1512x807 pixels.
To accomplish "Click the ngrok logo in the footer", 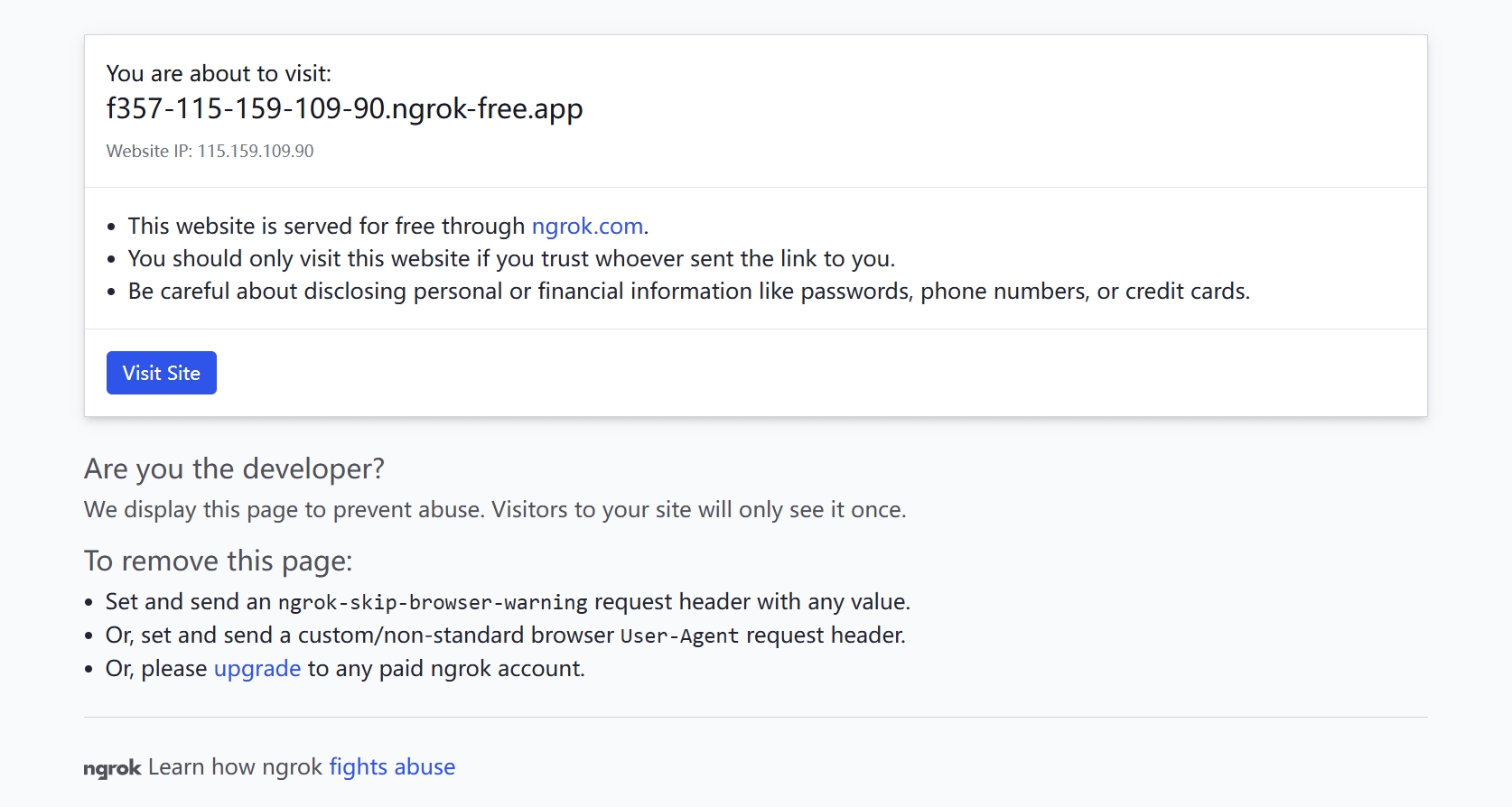I will click(x=112, y=768).
